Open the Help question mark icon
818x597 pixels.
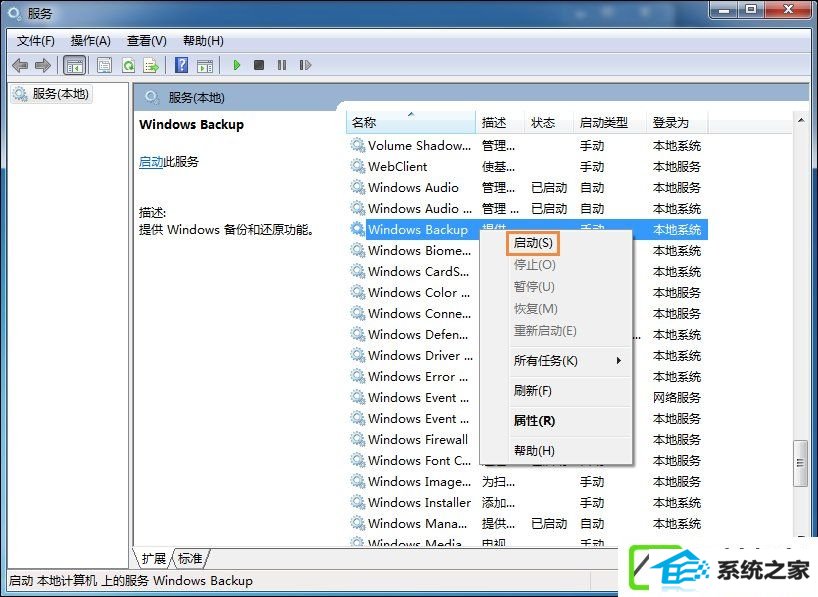(x=182, y=65)
